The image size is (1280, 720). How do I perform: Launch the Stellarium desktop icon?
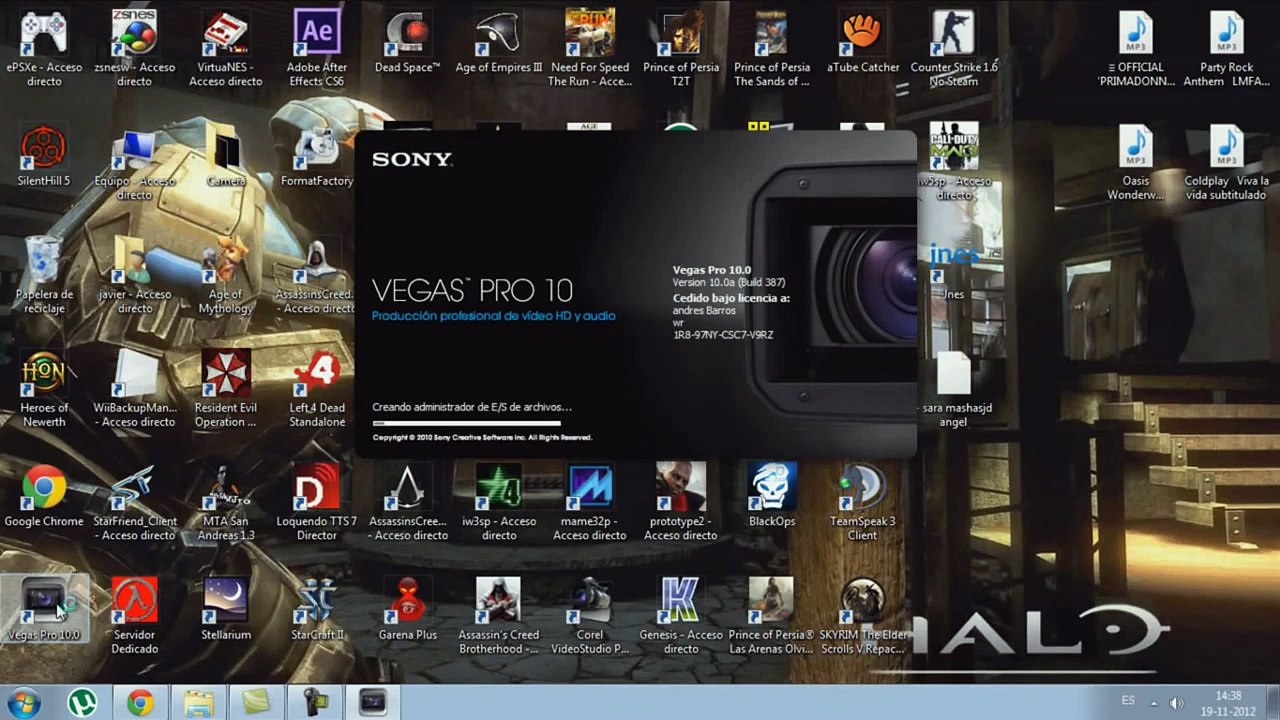[x=226, y=608]
